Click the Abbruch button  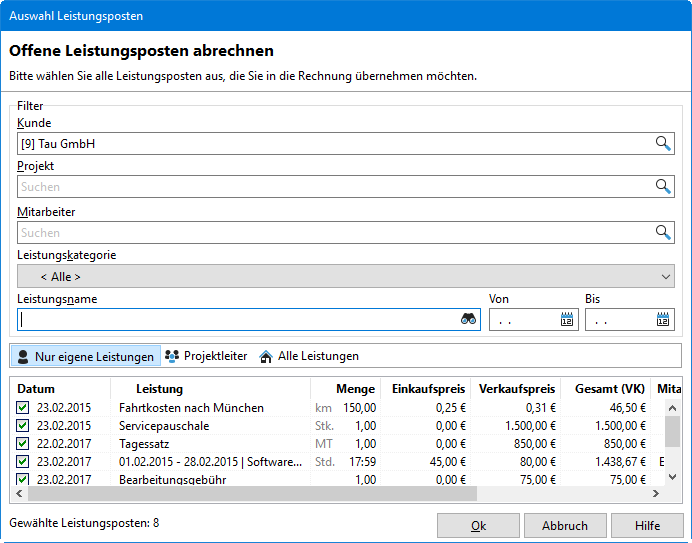pyautogui.click(x=564, y=526)
